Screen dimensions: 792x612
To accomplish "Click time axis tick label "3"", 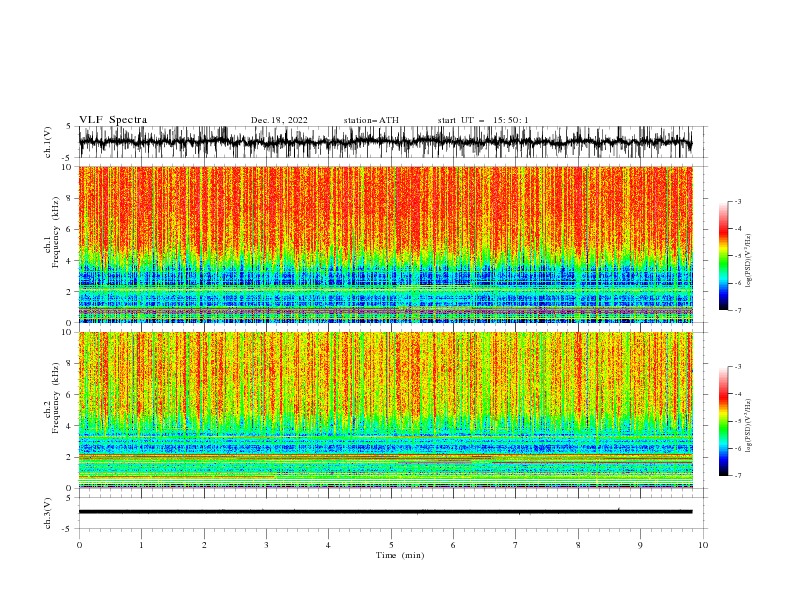I will (x=266, y=545).
